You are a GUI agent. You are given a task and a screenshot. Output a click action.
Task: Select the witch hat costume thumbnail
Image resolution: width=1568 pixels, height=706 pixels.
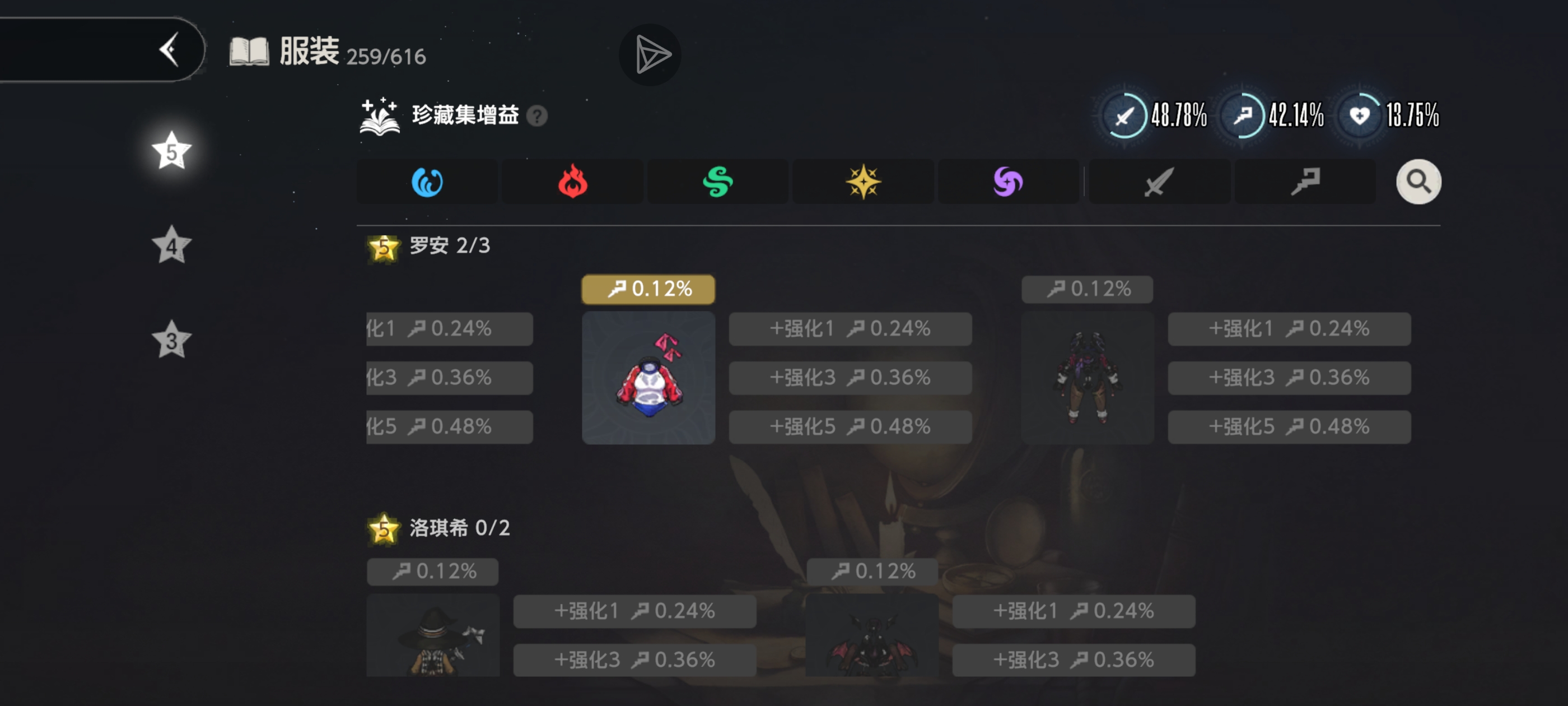coord(433,635)
